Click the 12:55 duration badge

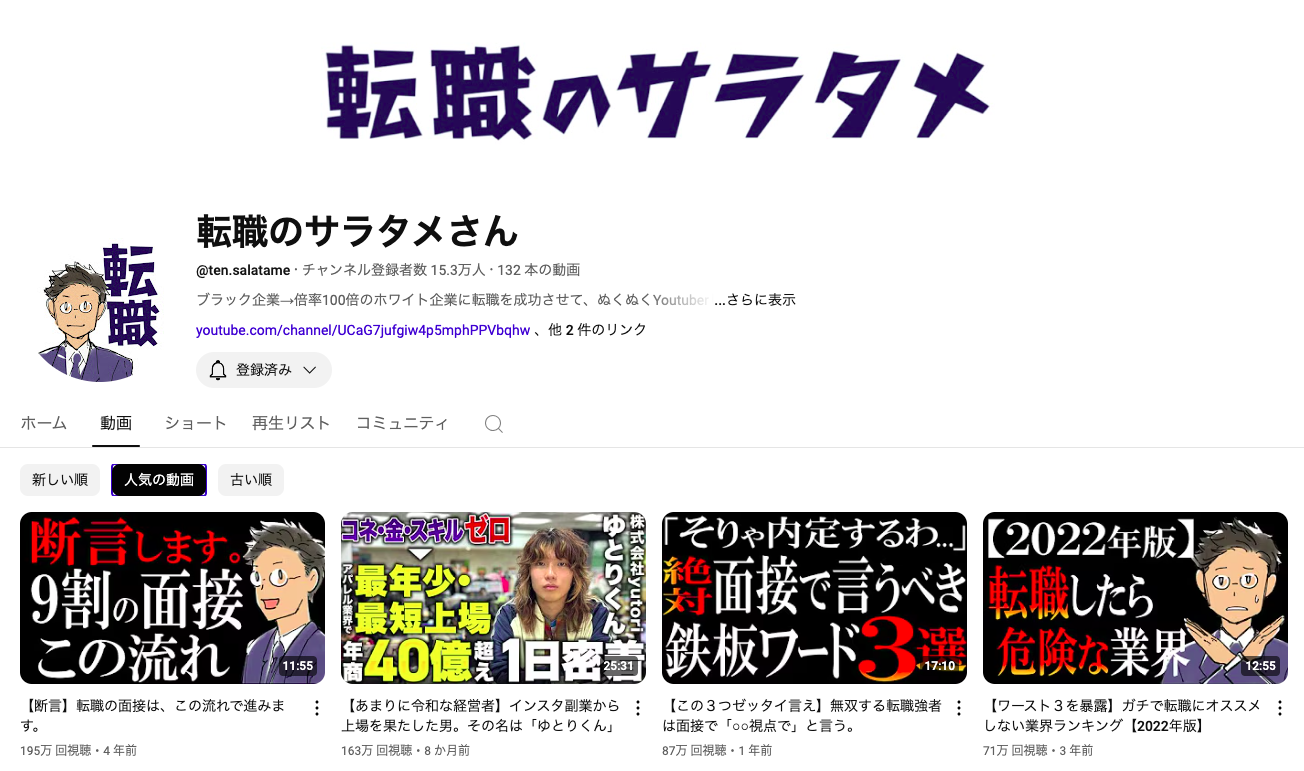pos(1261,666)
